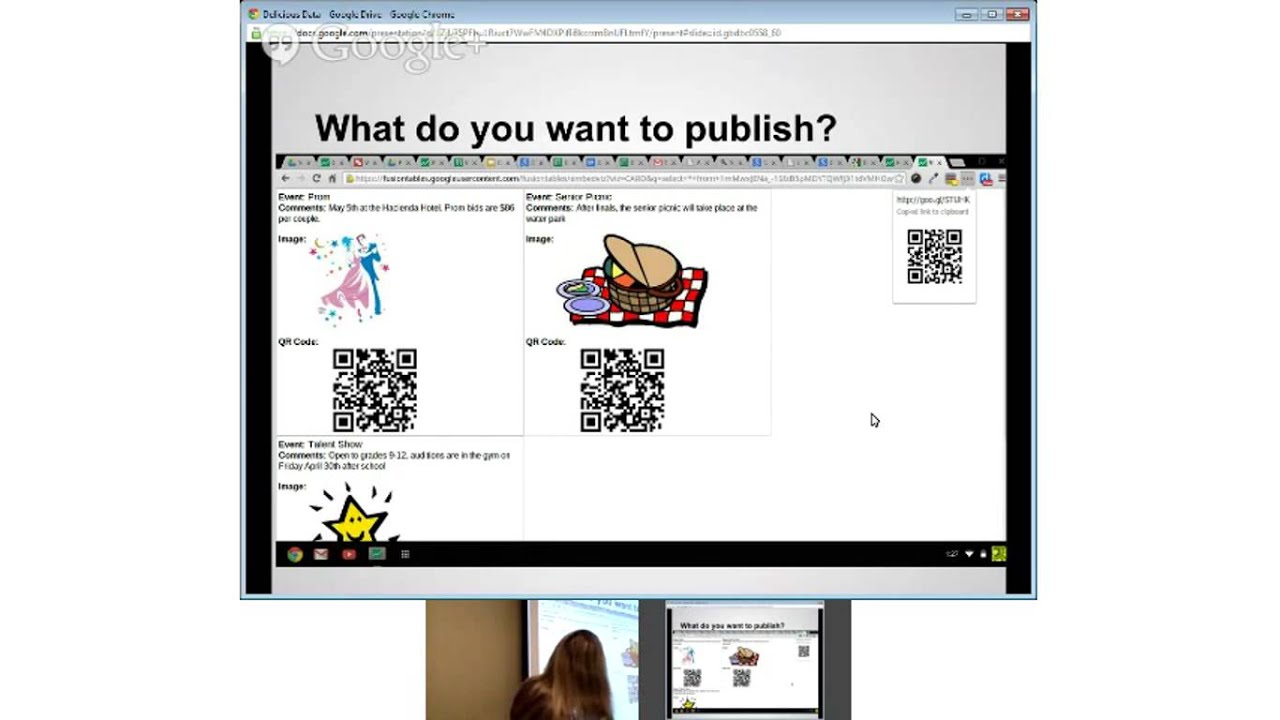Click the 'Event: Senior Picnic' heading text
The height and width of the screenshot is (720, 1280).
click(x=569, y=197)
